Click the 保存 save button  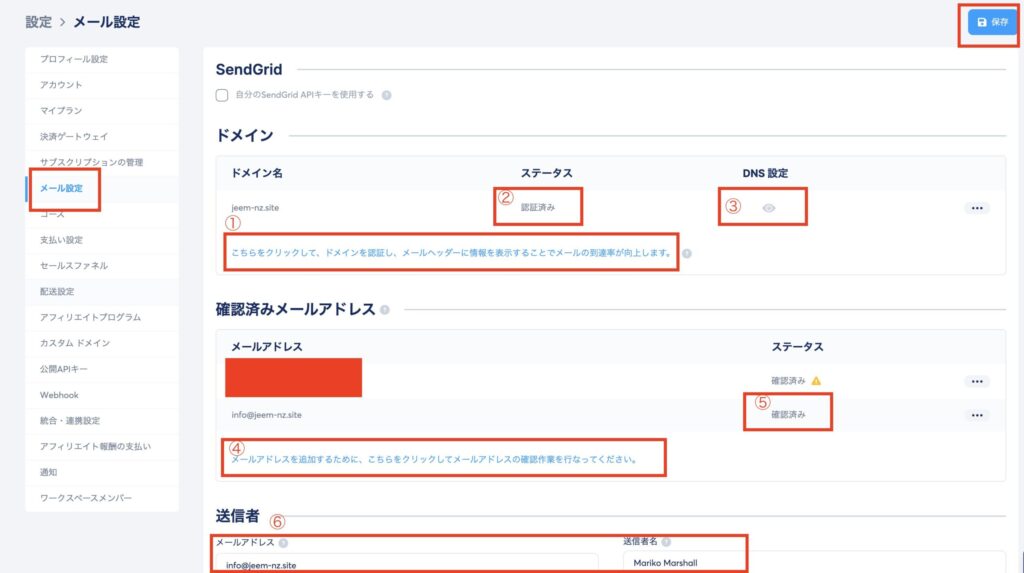[992, 22]
